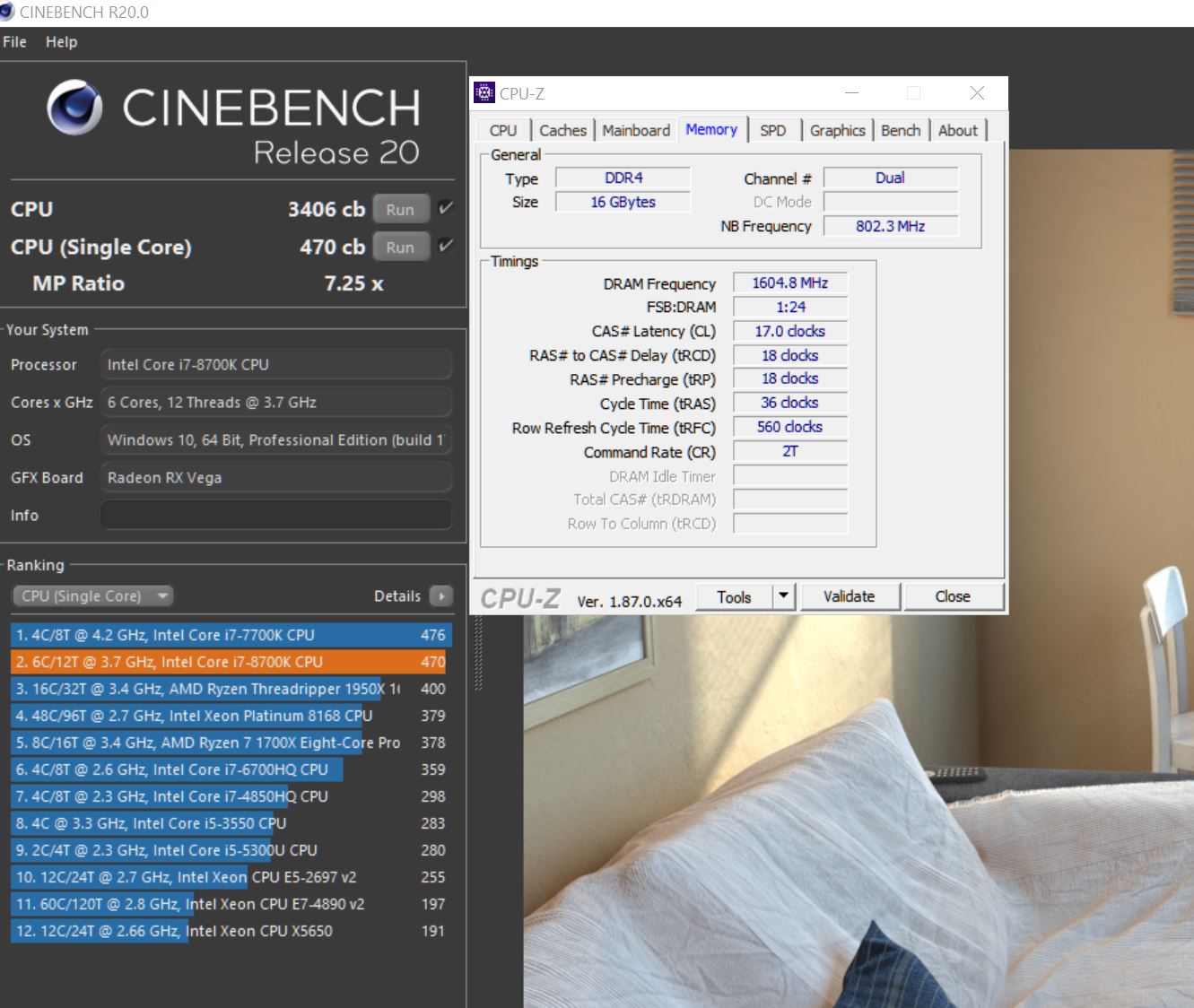The image size is (1194, 1008).
Task: Click the NB Frequency value 802.3 MHz
Action: click(x=891, y=226)
